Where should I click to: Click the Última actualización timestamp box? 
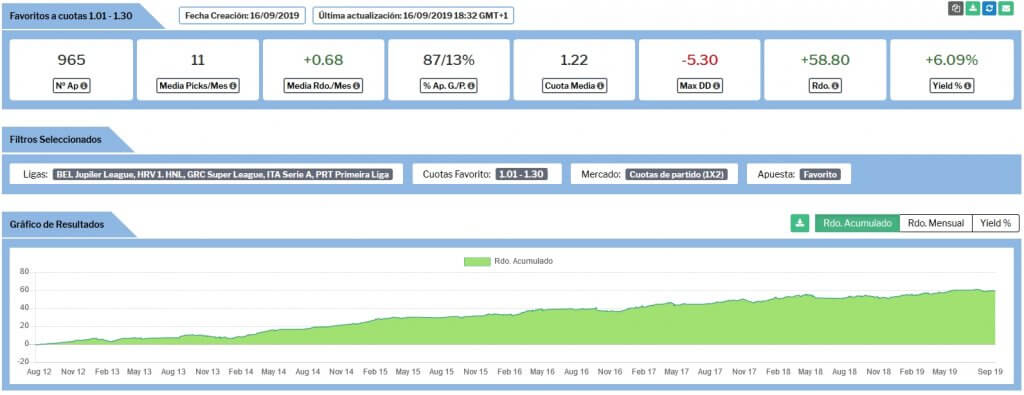[x=413, y=16]
